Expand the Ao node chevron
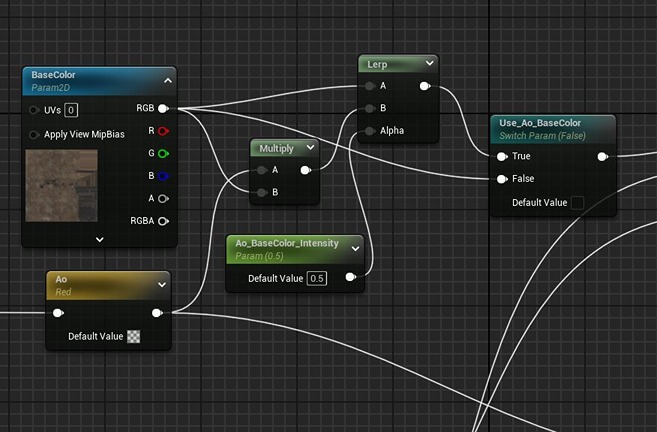Image resolution: width=657 pixels, height=432 pixels. click(x=162, y=285)
